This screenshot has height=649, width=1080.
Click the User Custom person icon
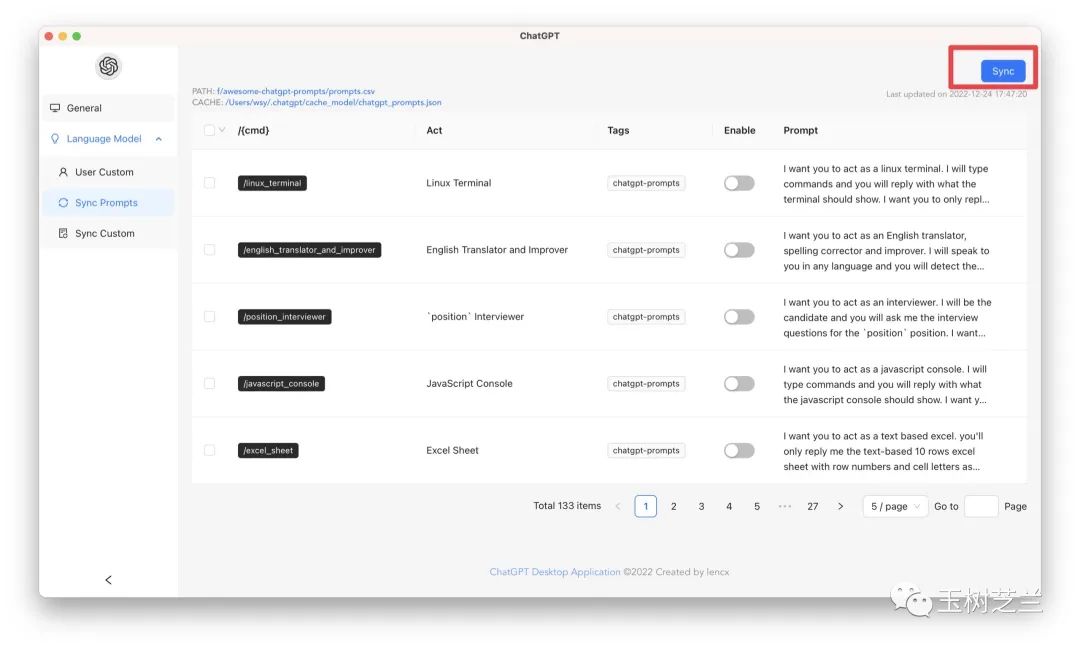tap(63, 172)
